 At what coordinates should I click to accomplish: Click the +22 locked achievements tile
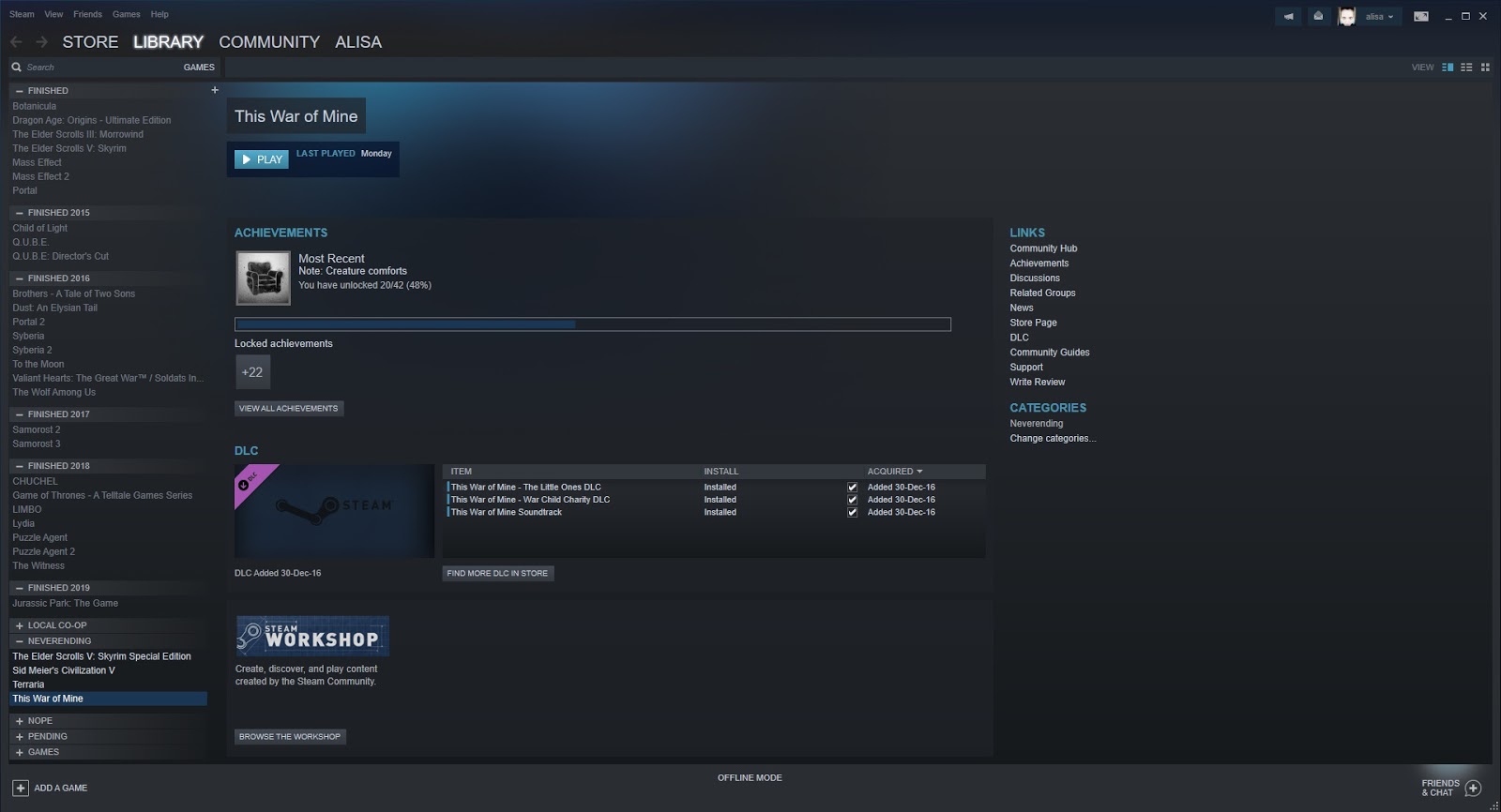(x=252, y=372)
